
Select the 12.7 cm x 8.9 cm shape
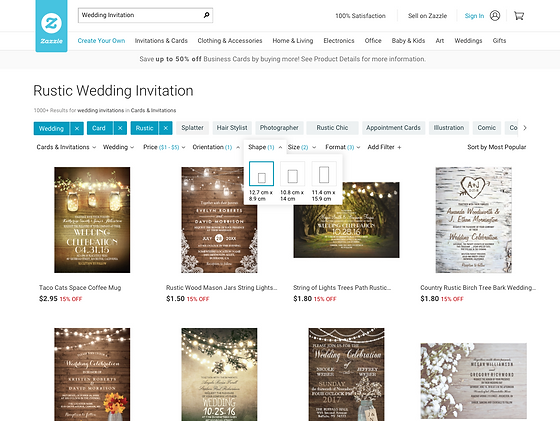(x=261, y=174)
